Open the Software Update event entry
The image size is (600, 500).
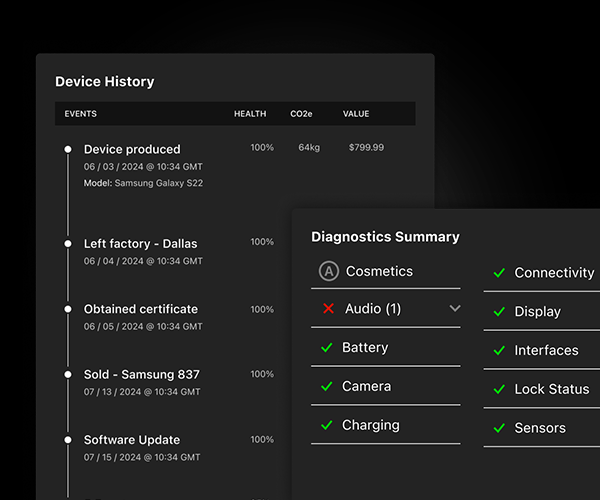pos(132,440)
